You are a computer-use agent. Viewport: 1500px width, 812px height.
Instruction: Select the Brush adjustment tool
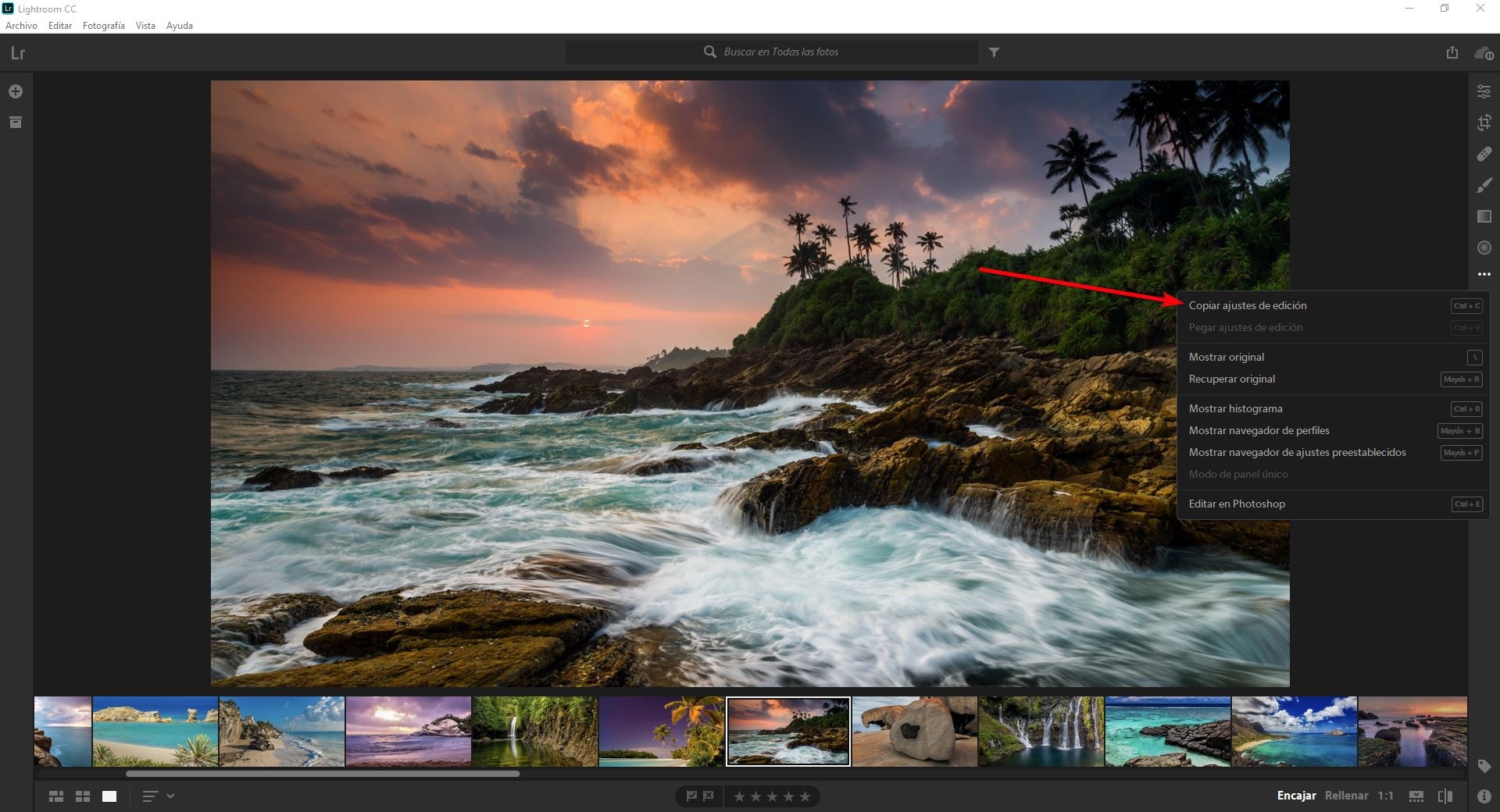coord(1484,186)
